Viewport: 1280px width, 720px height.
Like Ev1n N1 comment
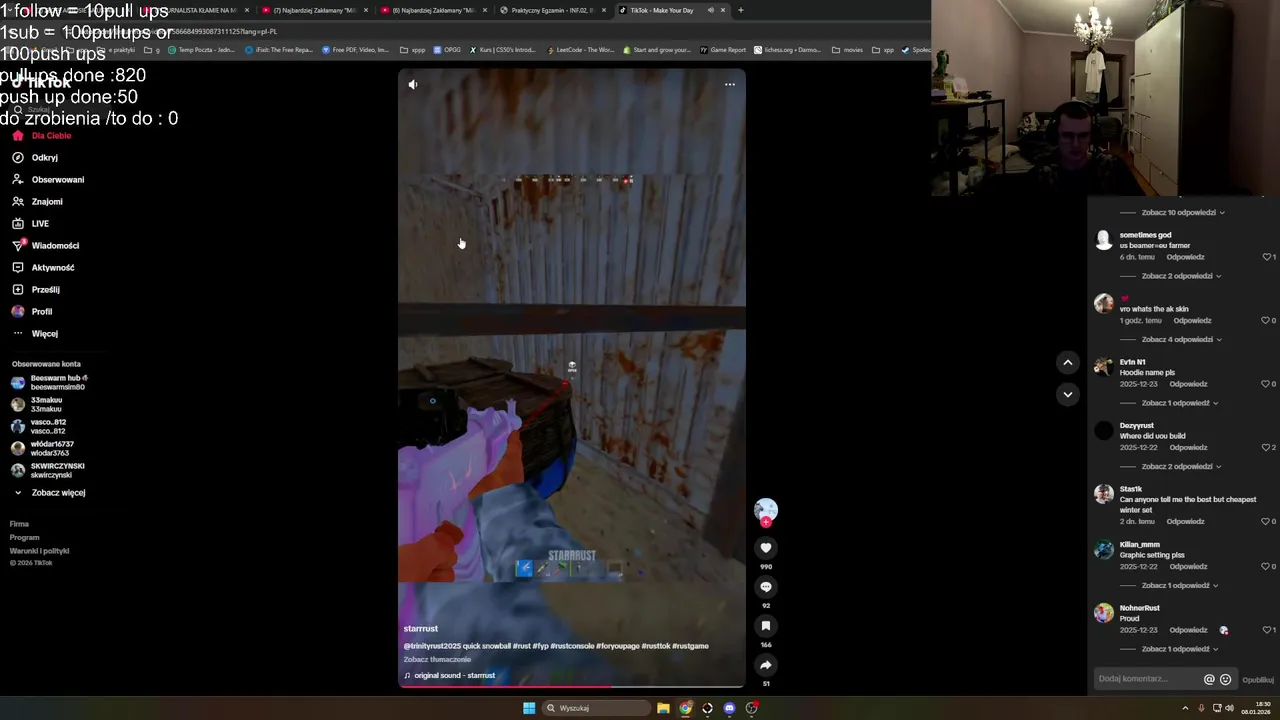point(1267,384)
